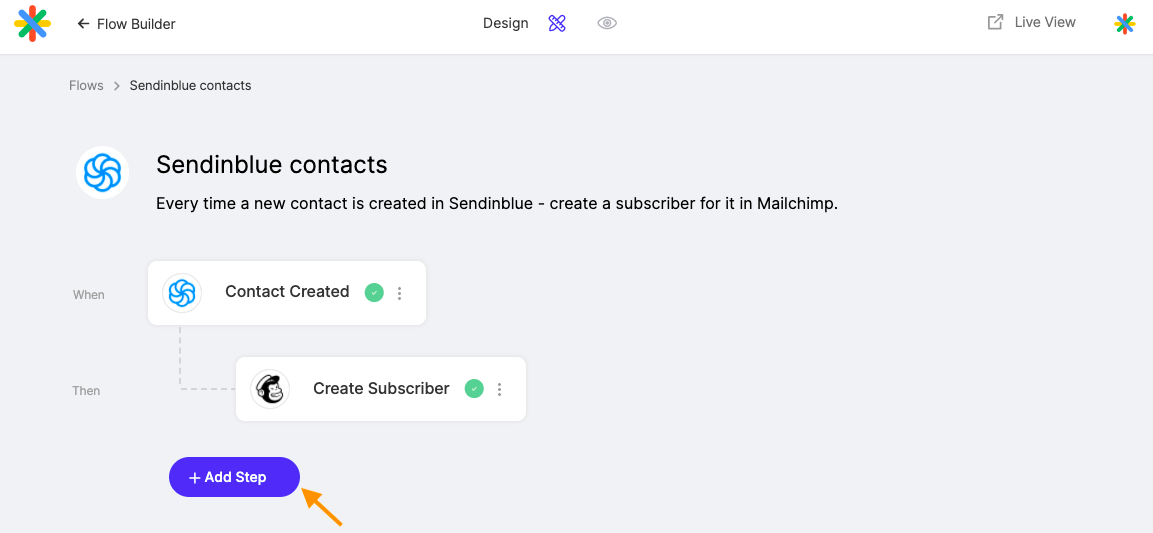Click green check status on Contact Created
This screenshot has height=533, width=1153.
[x=374, y=293]
